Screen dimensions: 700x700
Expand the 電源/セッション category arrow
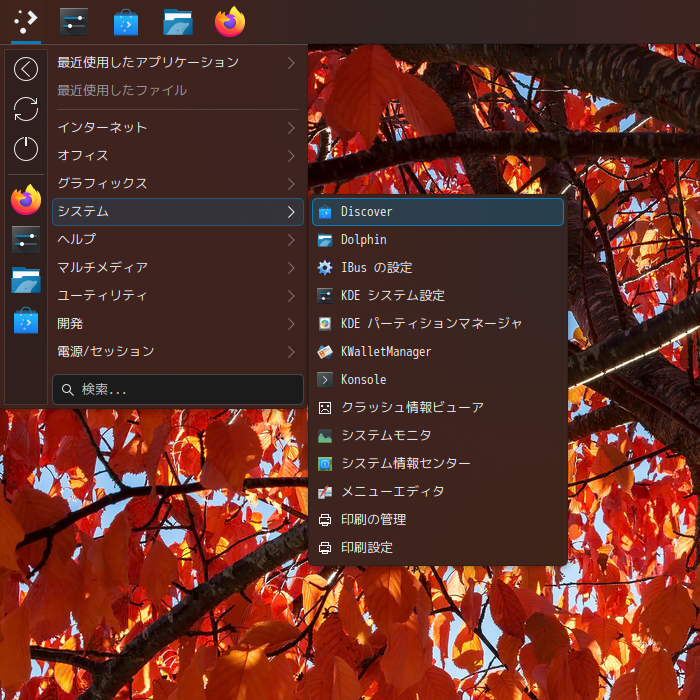point(291,352)
